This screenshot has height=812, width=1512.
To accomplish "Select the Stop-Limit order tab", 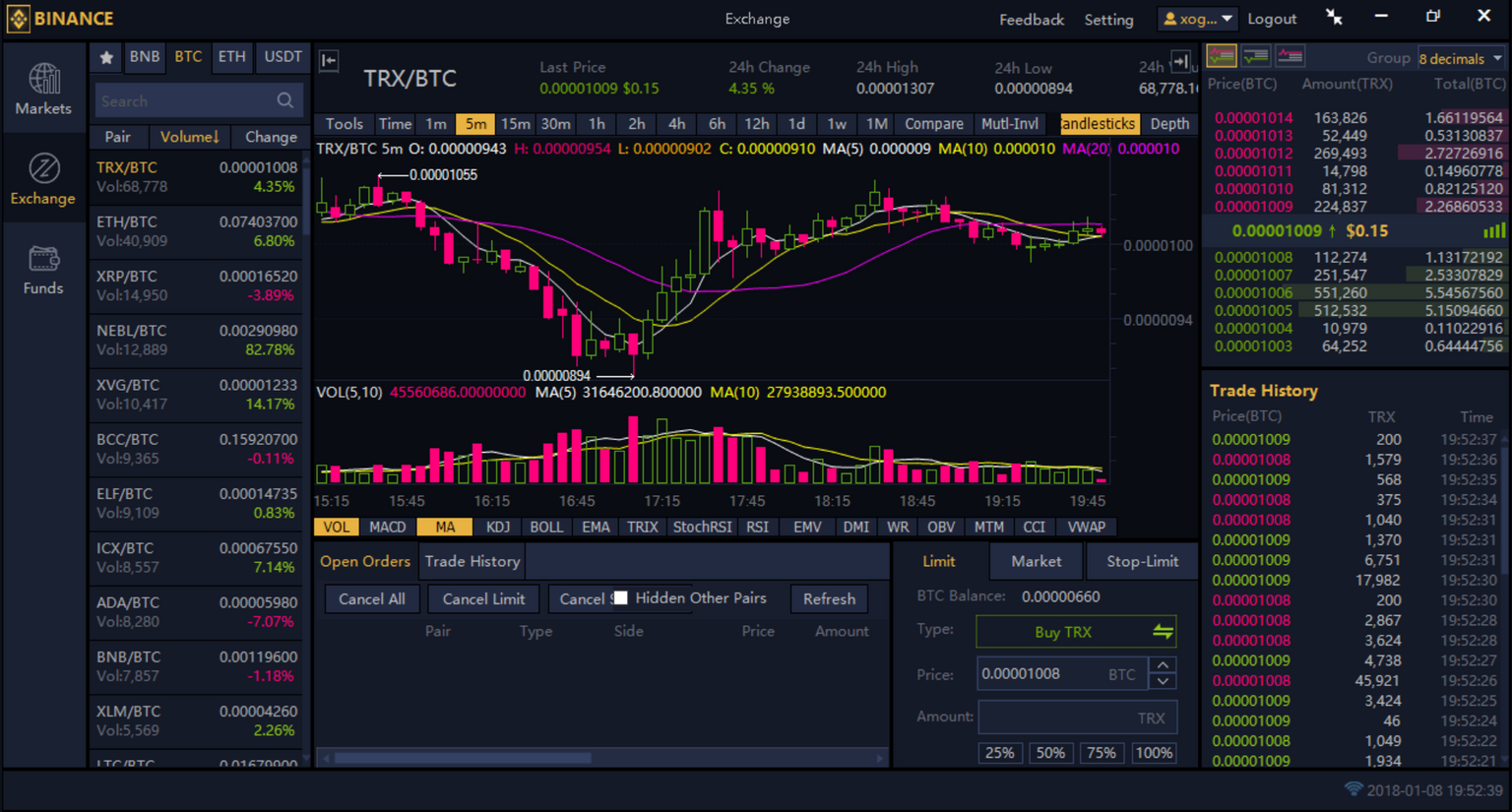I will pyautogui.click(x=1142, y=561).
